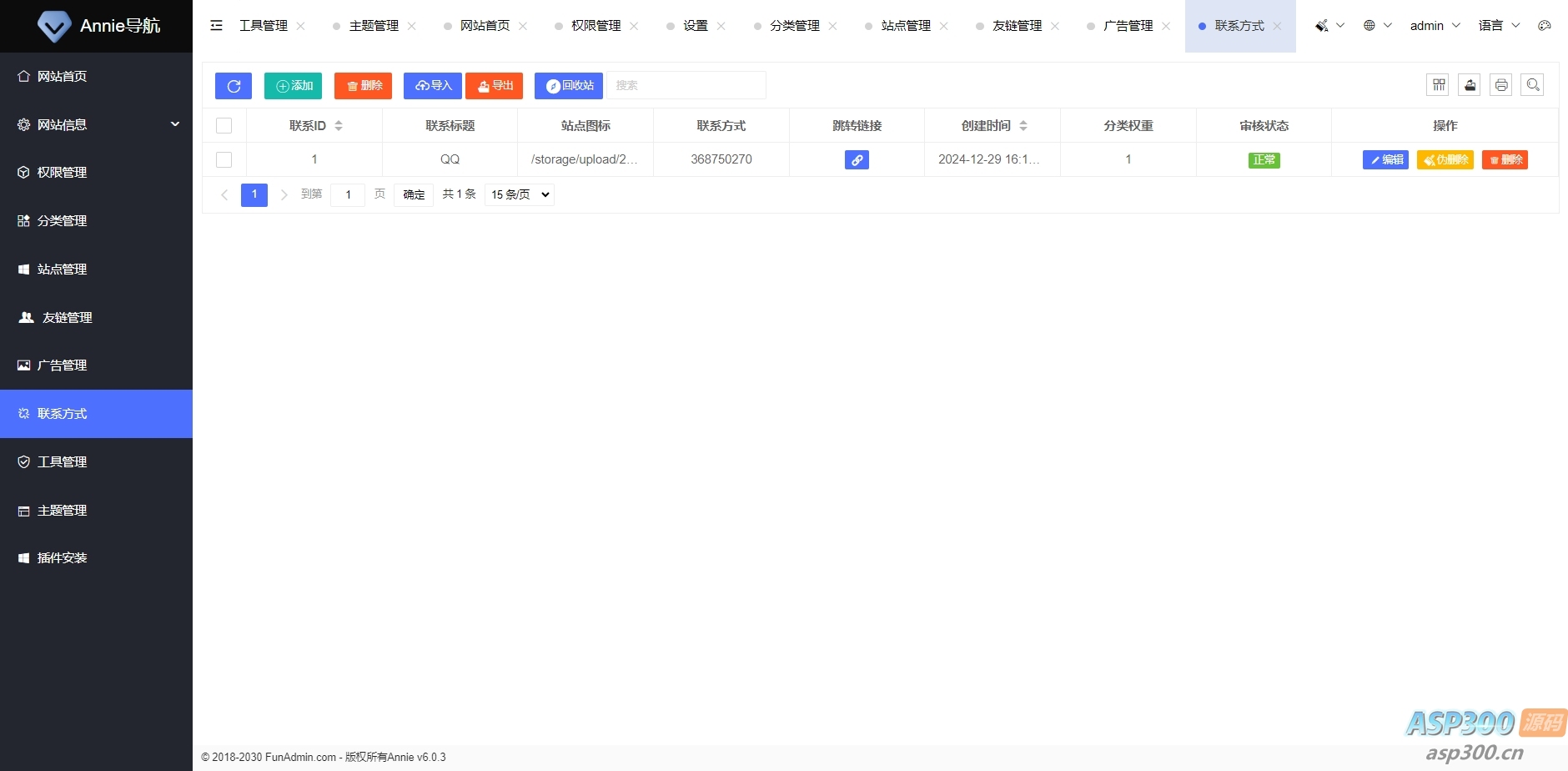Viewport: 1568px width, 771px height.
Task: Toggle the select-all checkbox in table header
Action: [224, 126]
